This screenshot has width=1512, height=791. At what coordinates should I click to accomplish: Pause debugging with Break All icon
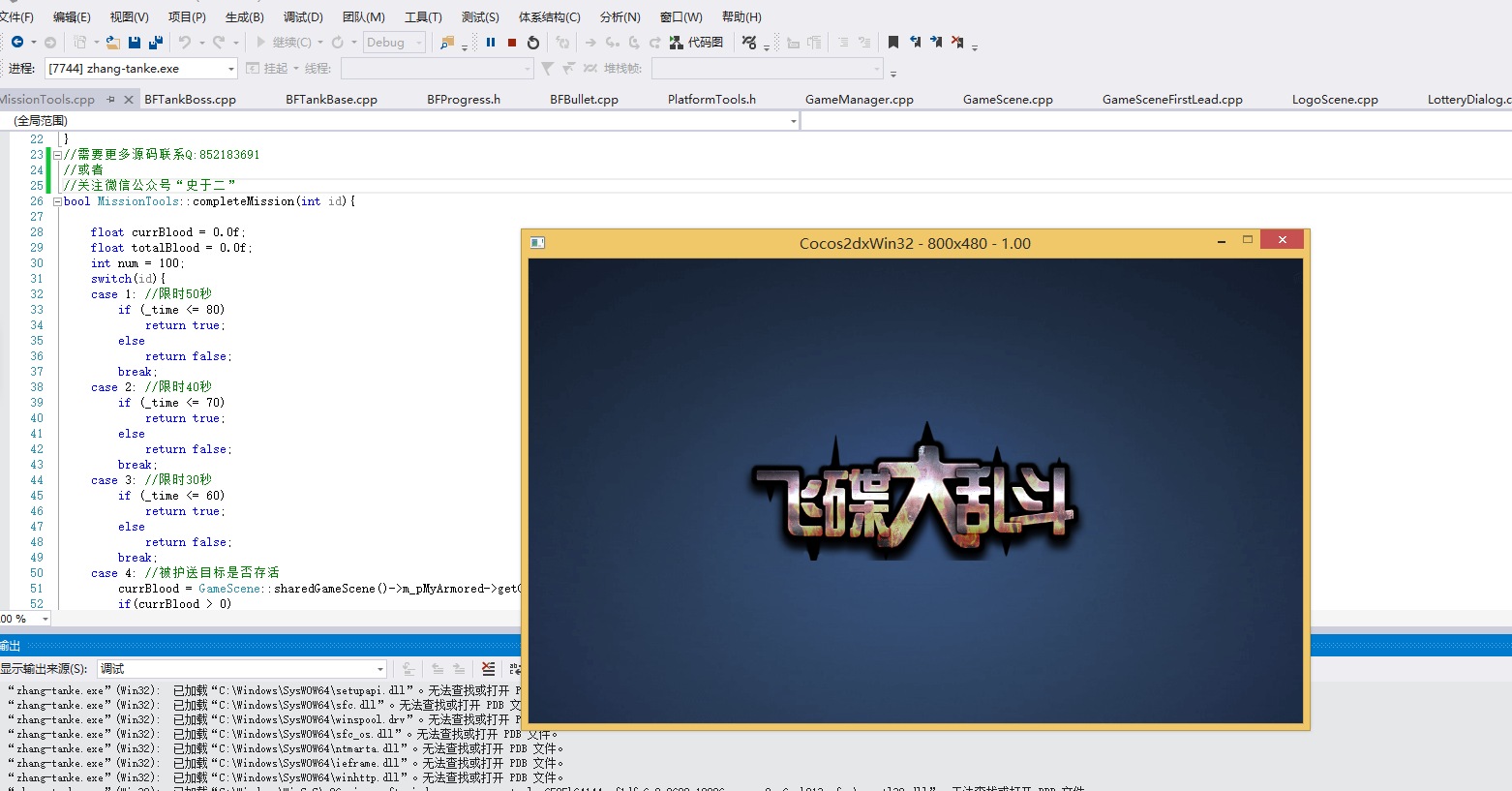[491, 42]
